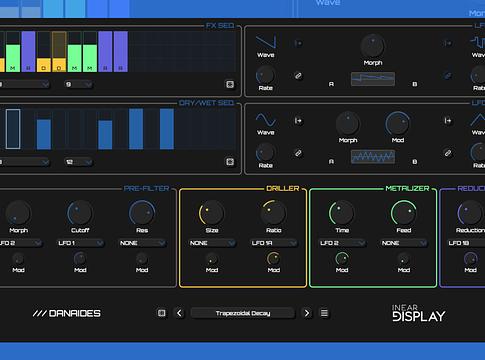
Task: Toggle the link icon next to label B, lower LFO
Action: pos(447,153)
